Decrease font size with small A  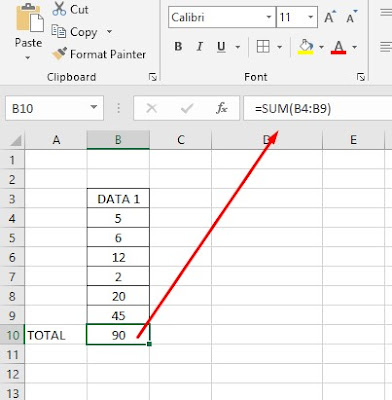351,17
